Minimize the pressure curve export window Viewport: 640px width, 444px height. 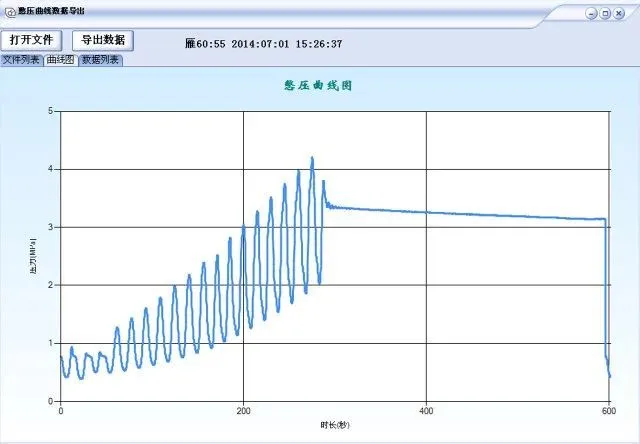pos(591,13)
